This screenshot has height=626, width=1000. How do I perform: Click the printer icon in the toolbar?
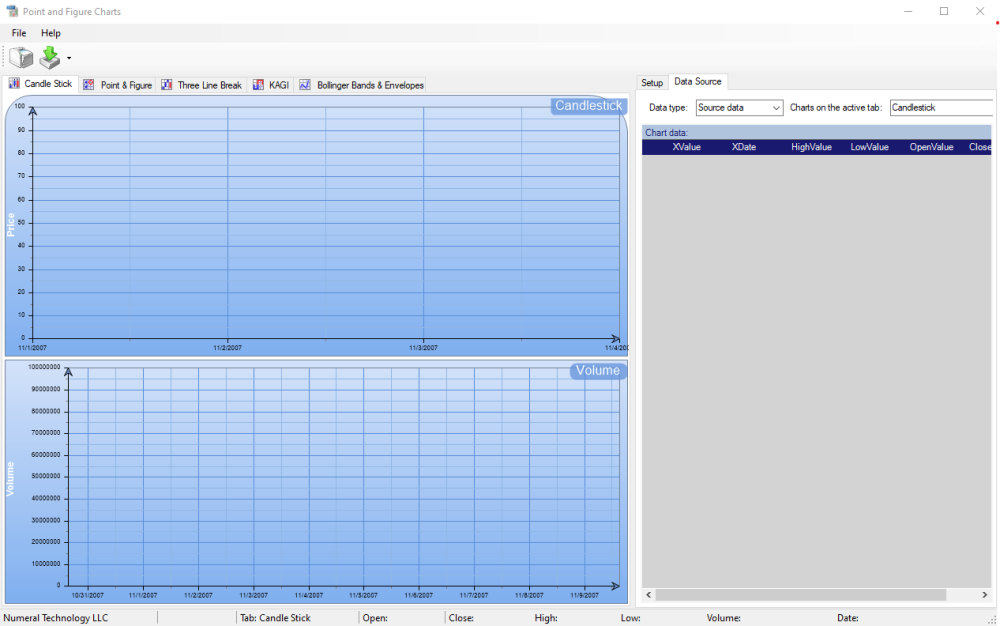click(x=20, y=57)
